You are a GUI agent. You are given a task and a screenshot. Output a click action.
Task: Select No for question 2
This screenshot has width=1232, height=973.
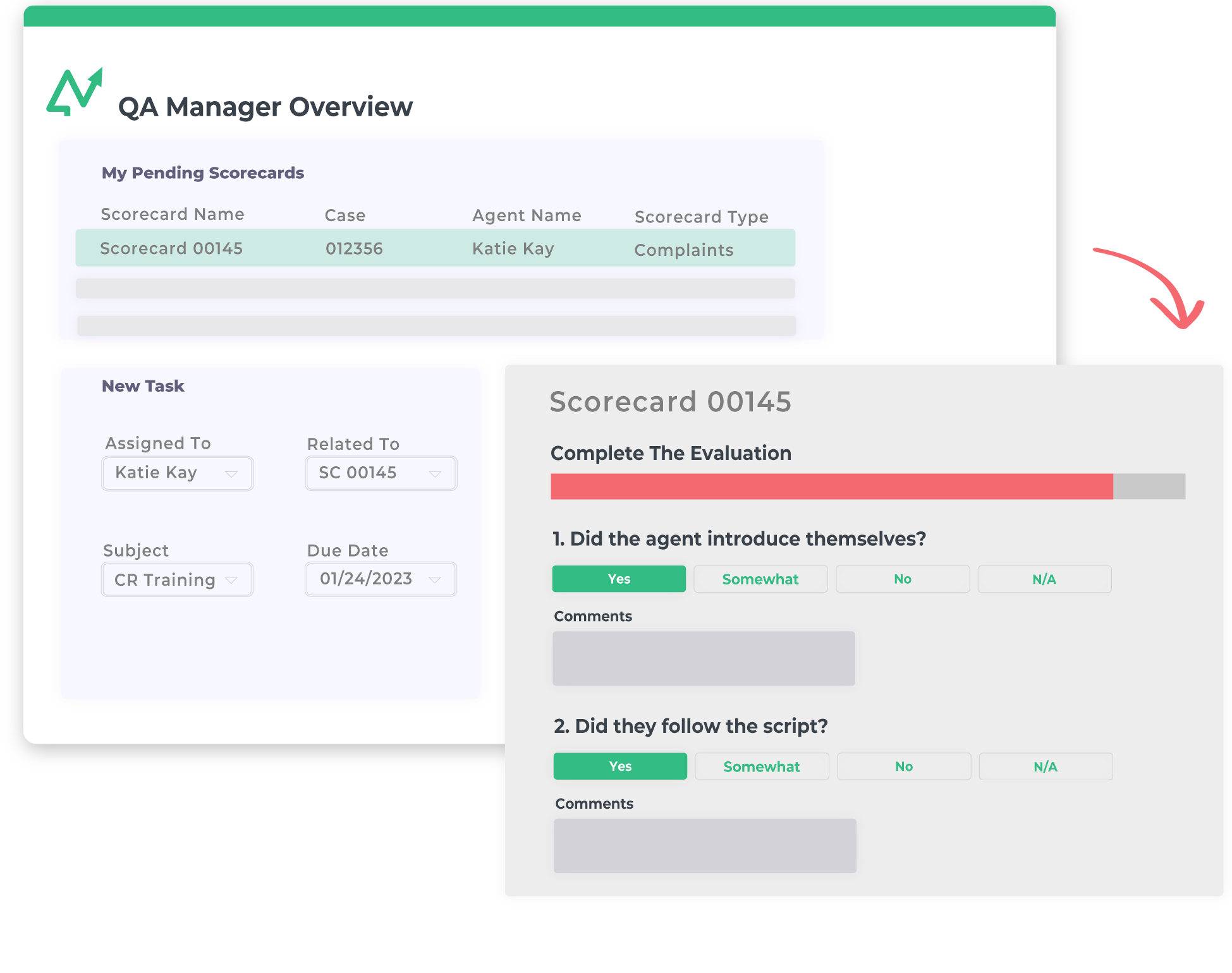click(x=903, y=766)
